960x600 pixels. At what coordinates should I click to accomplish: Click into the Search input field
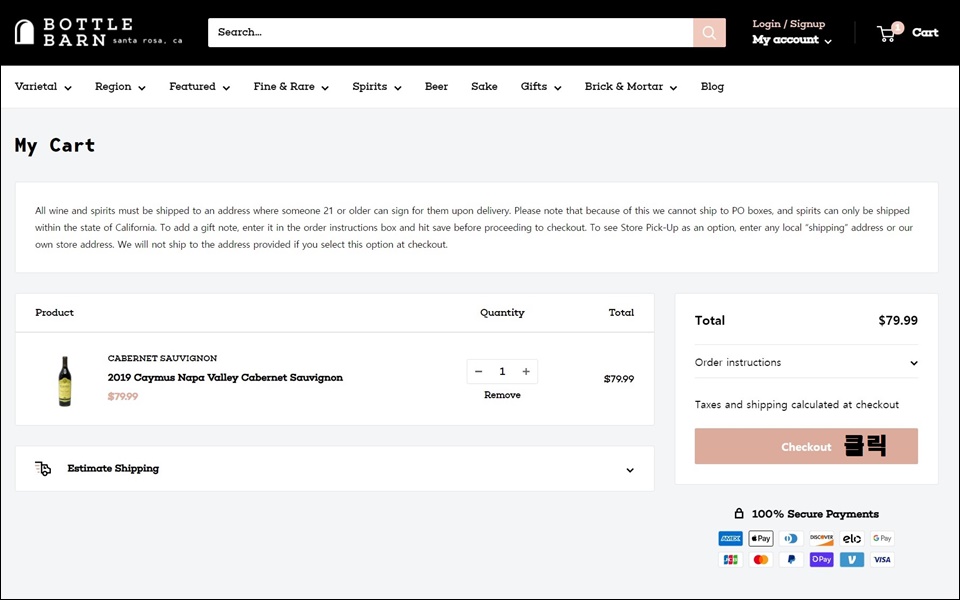pyautogui.click(x=451, y=32)
